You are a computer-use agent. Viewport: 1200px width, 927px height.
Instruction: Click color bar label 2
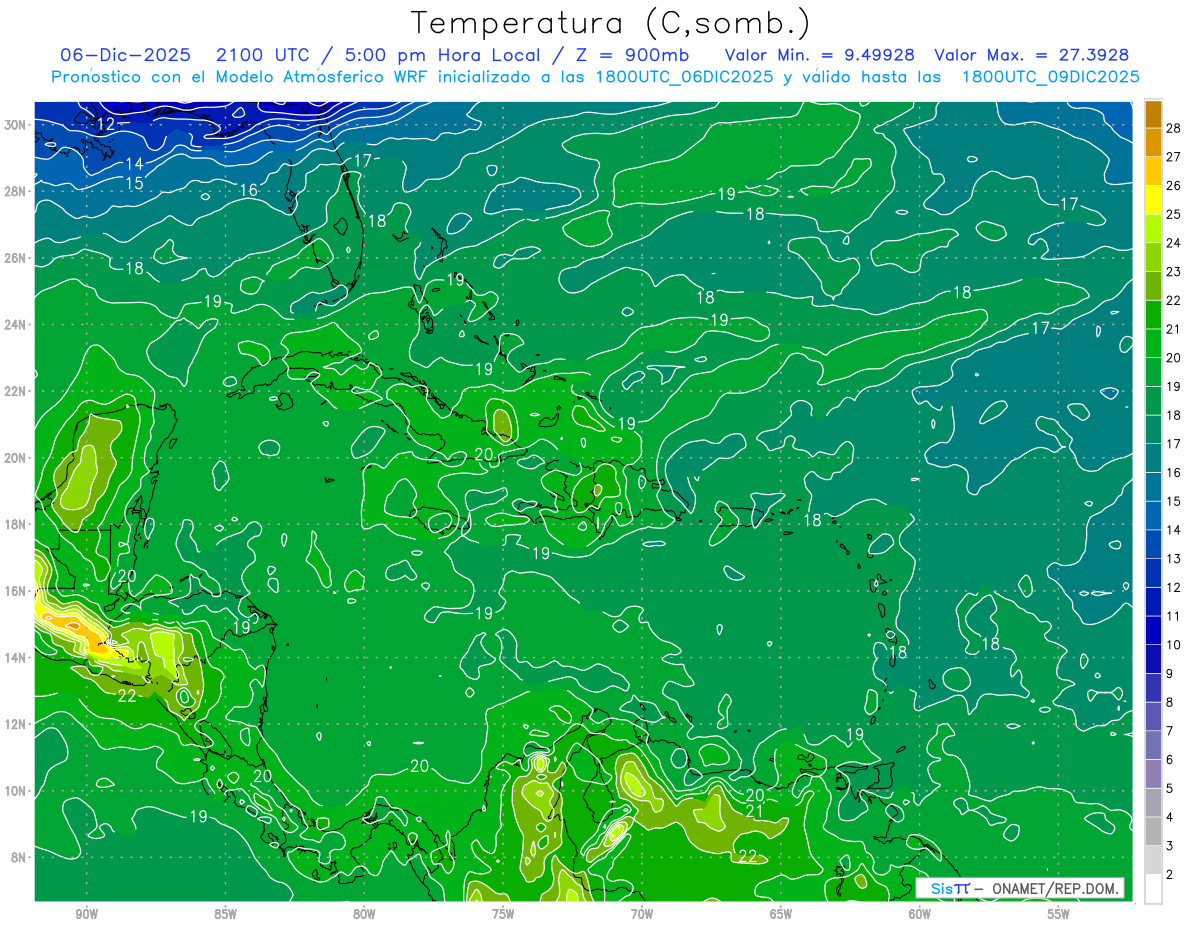click(1170, 874)
